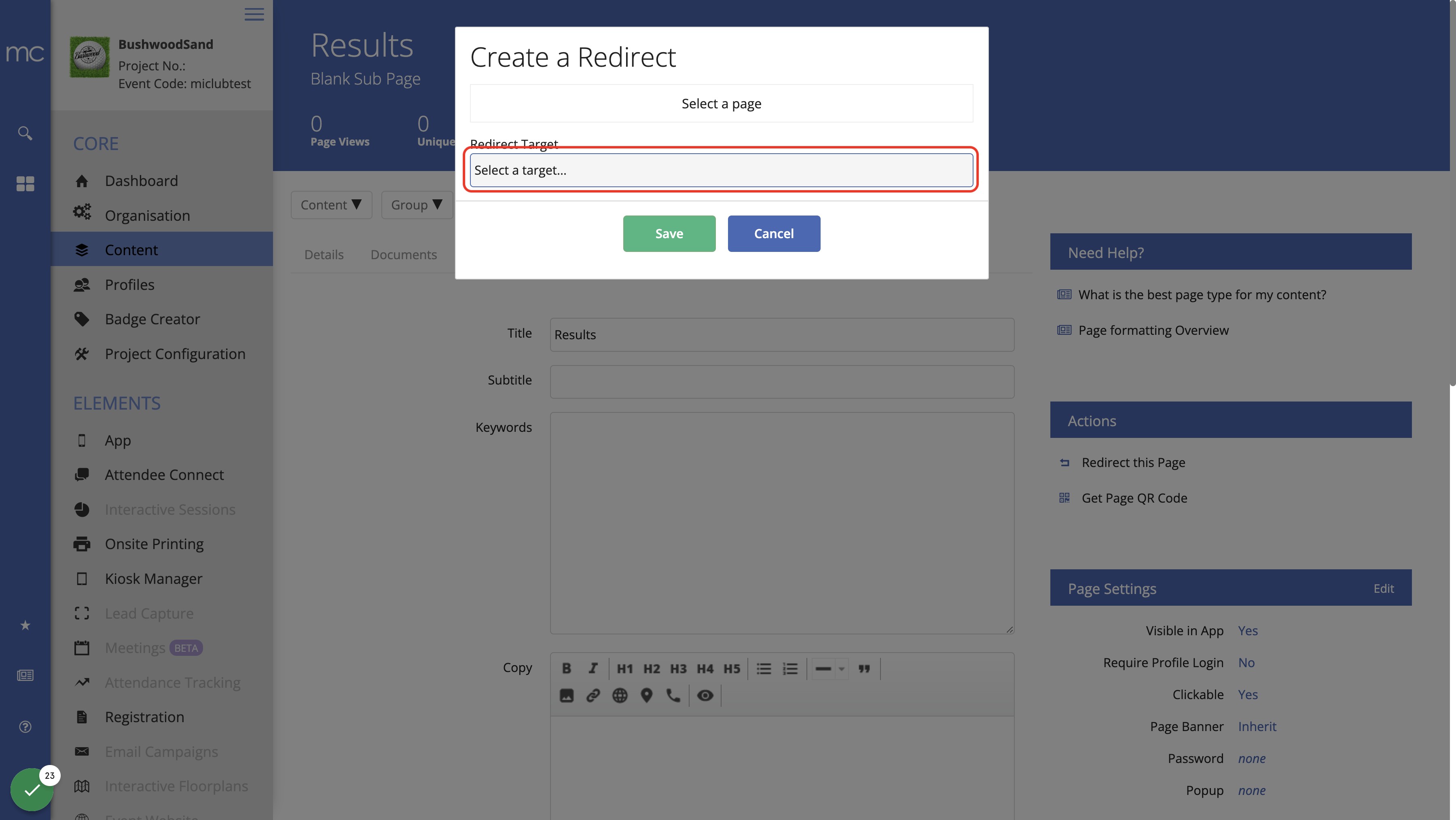Open the grid apps icon in left rail

pyautogui.click(x=25, y=184)
